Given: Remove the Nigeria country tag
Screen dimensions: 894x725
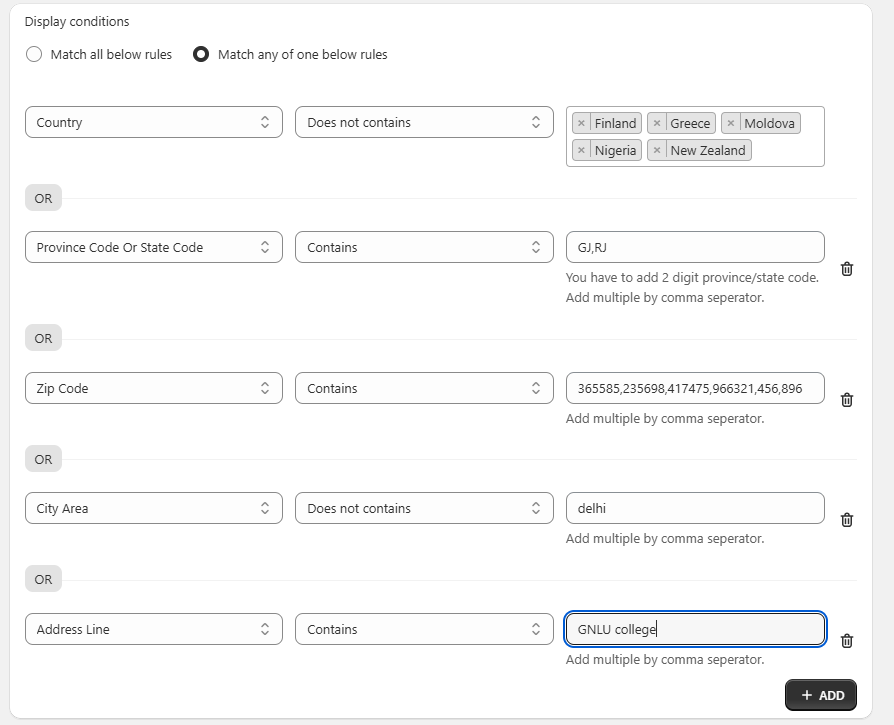Looking at the screenshot, I should click(581, 151).
